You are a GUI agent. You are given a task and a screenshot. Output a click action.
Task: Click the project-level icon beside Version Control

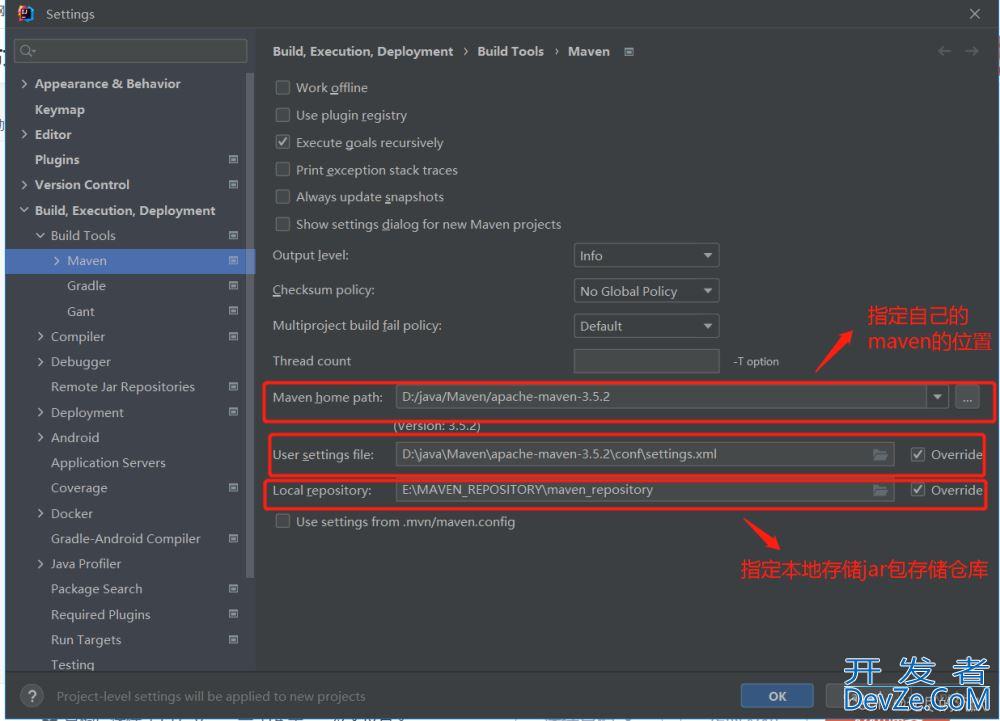point(233,184)
